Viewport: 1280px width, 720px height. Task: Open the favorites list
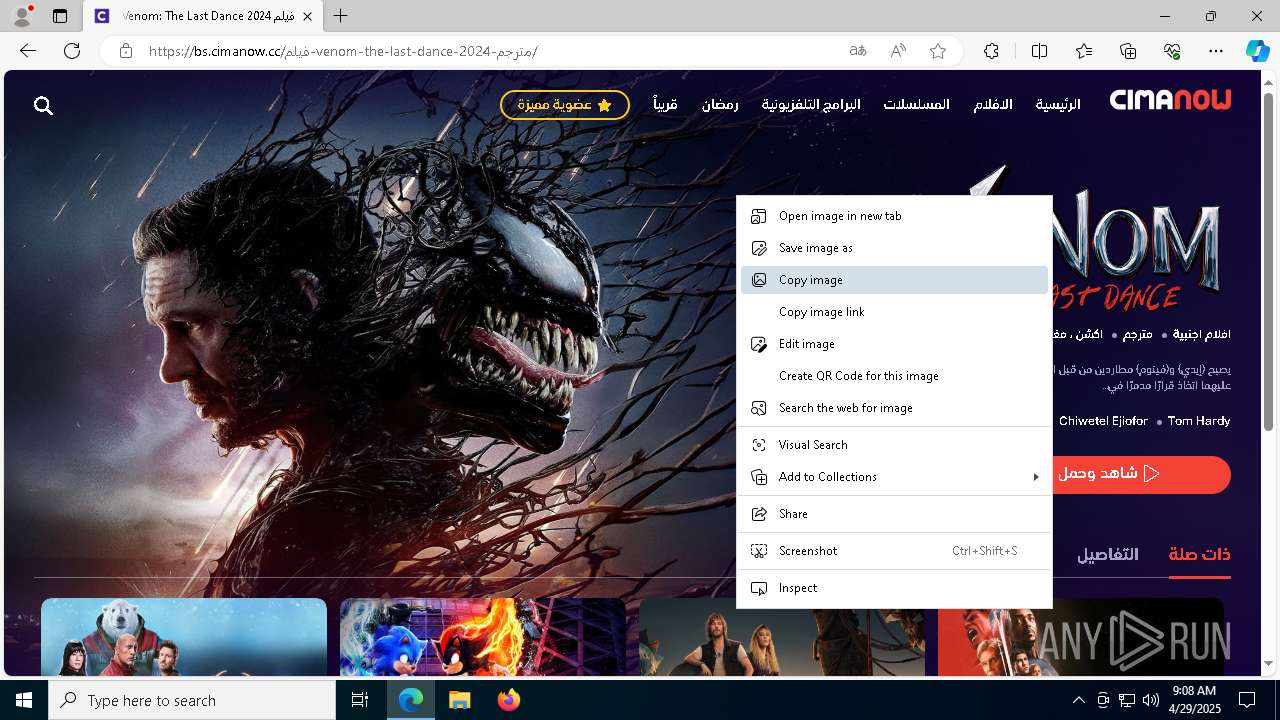[1084, 51]
